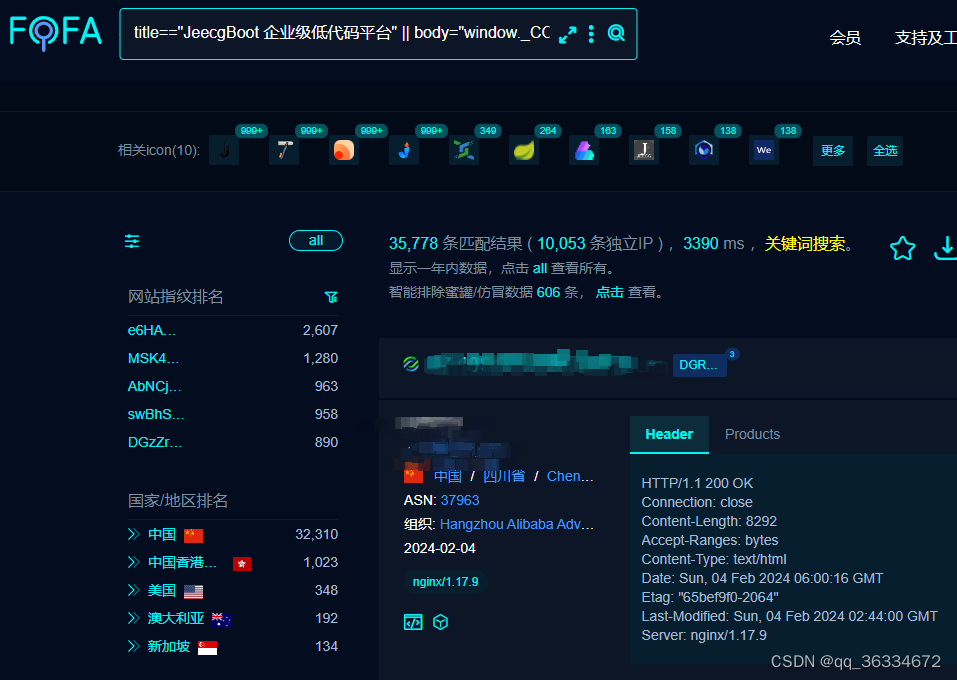Image resolution: width=957 pixels, height=680 pixels.
Task: Select the first related icon with 999+ badge
Action: [224, 150]
